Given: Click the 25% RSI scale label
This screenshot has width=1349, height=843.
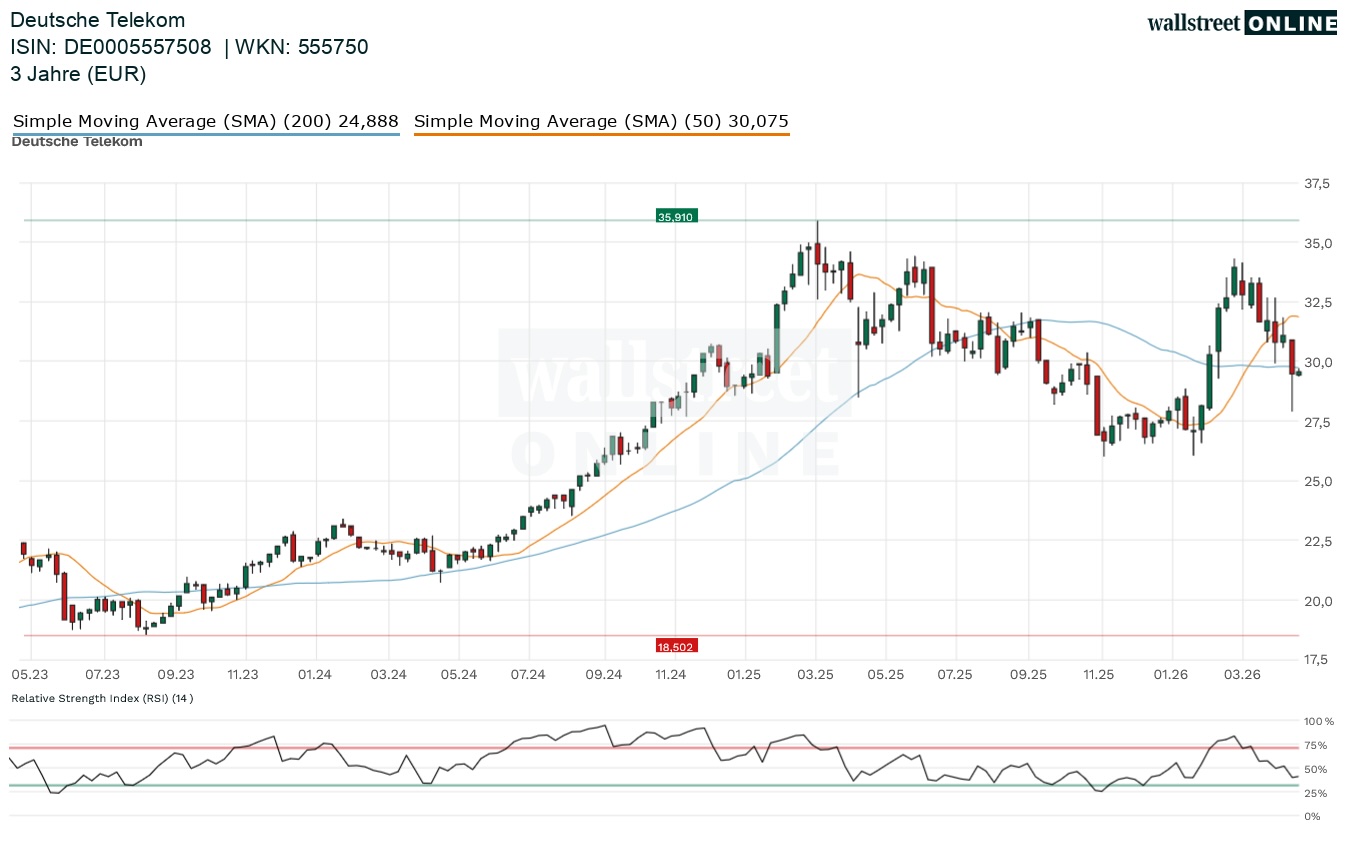Looking at the screenshot, I should (1315, 793).
